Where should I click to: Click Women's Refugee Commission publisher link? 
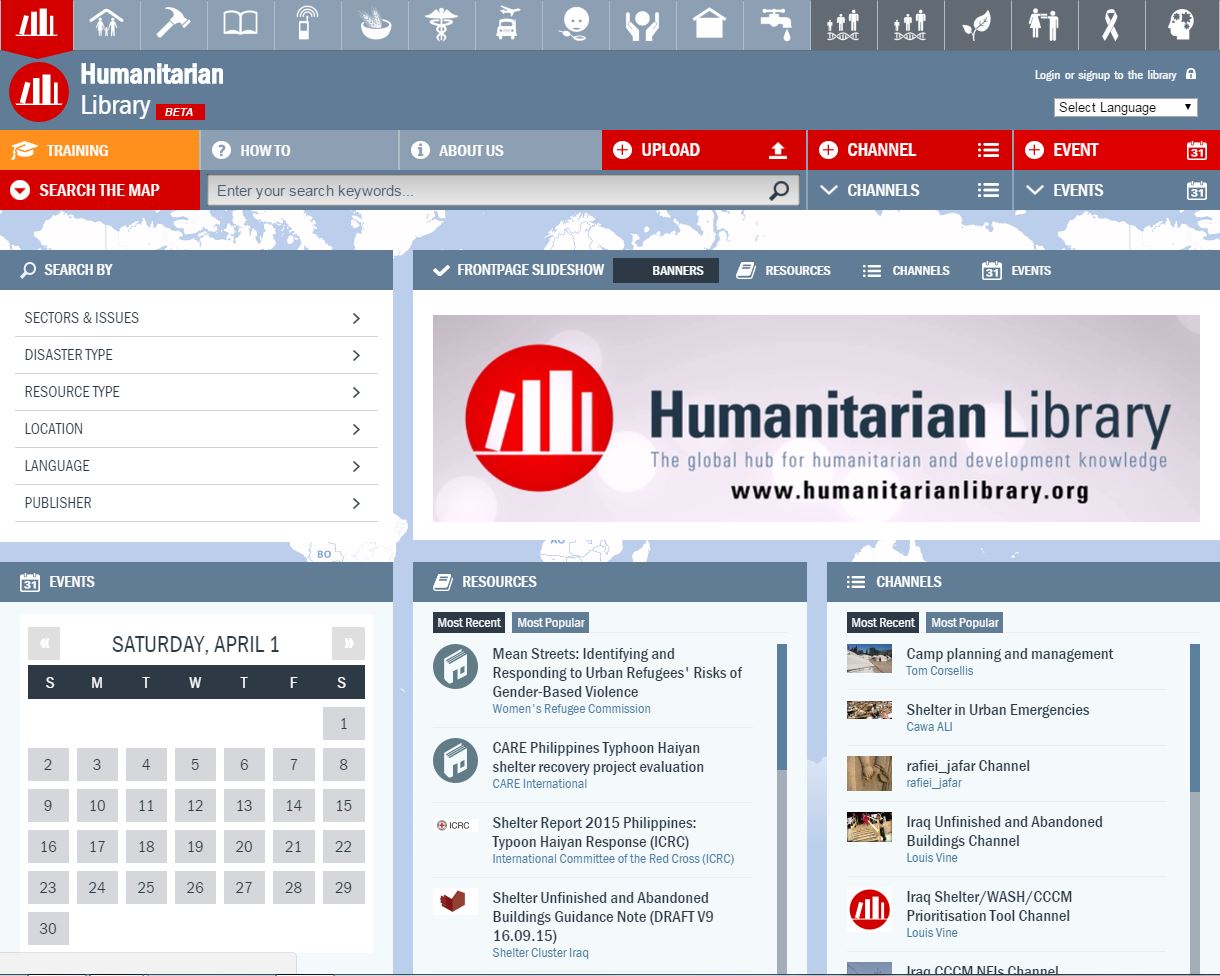pos(571,709)
